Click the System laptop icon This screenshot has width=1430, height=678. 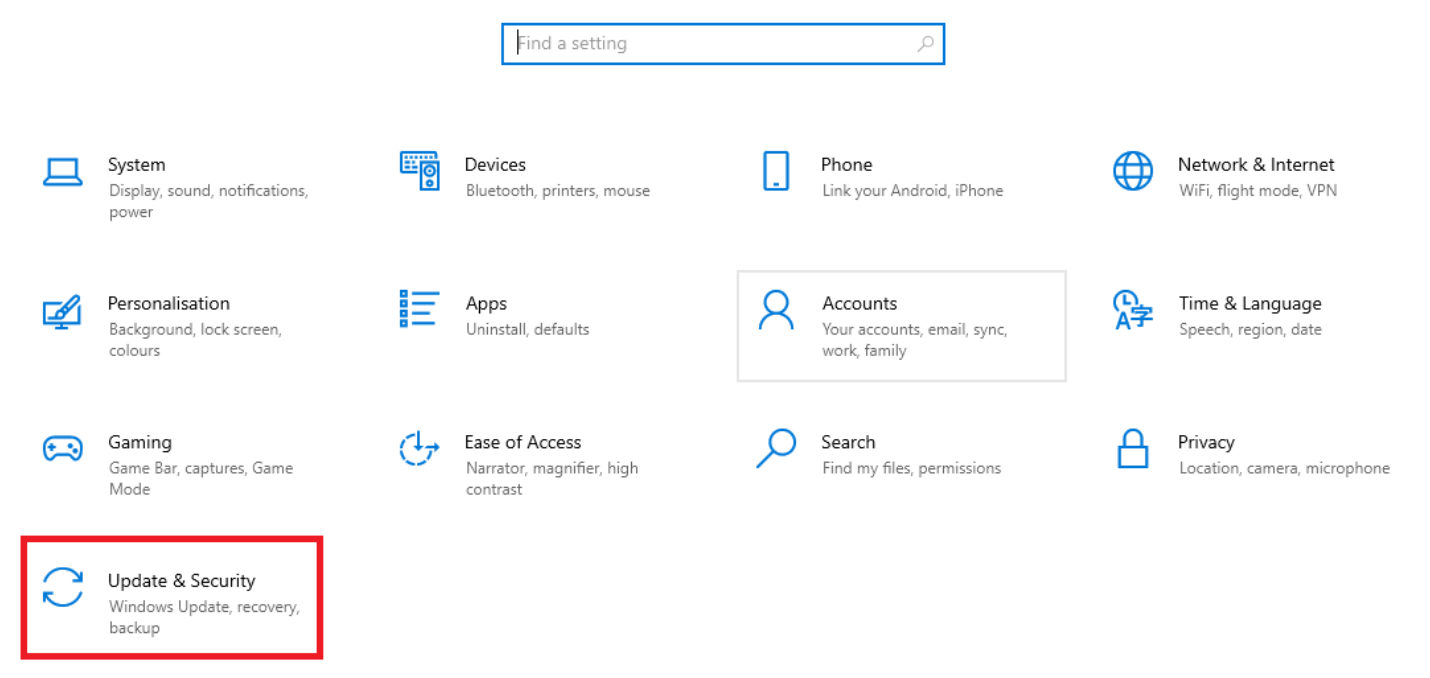[62, 172]
